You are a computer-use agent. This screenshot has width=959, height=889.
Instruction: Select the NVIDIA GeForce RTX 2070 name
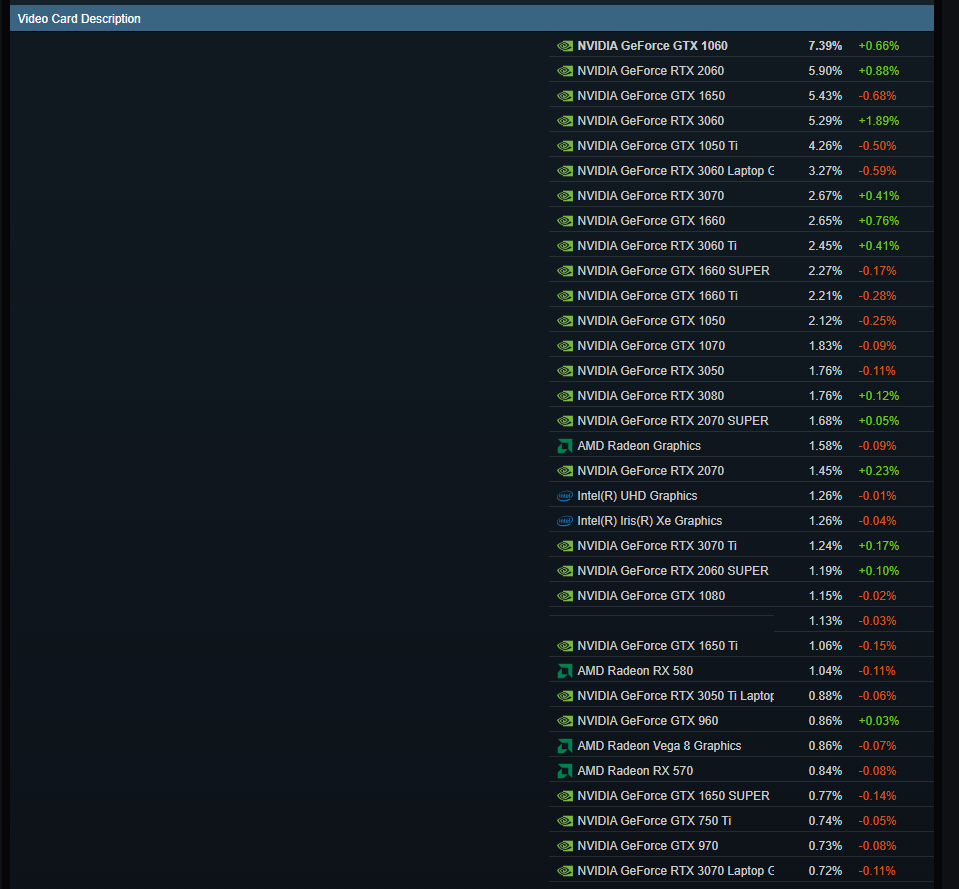click(x=651, y=471)
